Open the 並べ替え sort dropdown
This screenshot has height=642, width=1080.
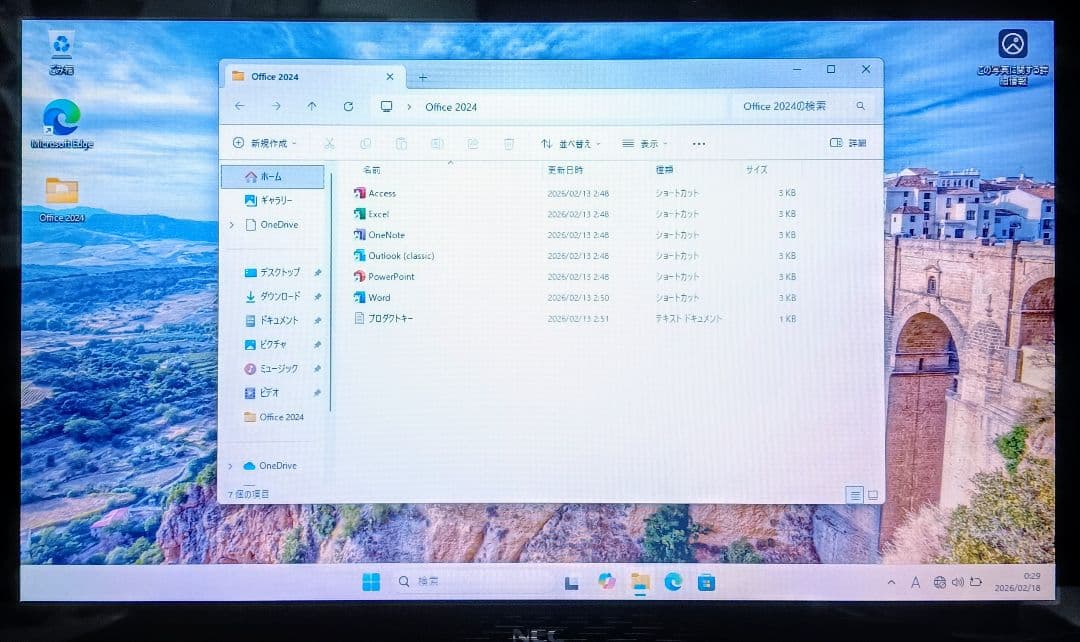[570, 143]
